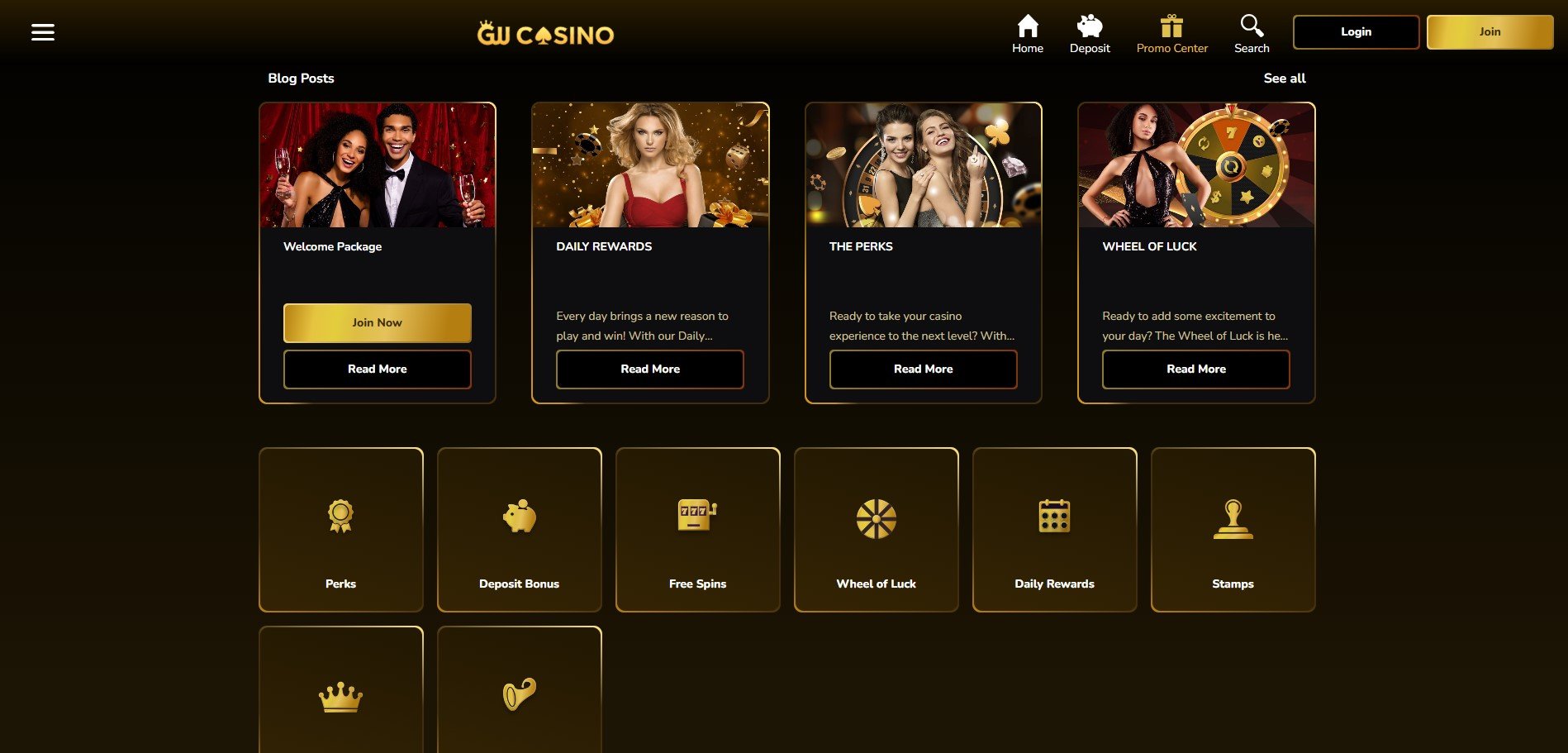Open the Wheel of Luck tile

click(877, 530)
